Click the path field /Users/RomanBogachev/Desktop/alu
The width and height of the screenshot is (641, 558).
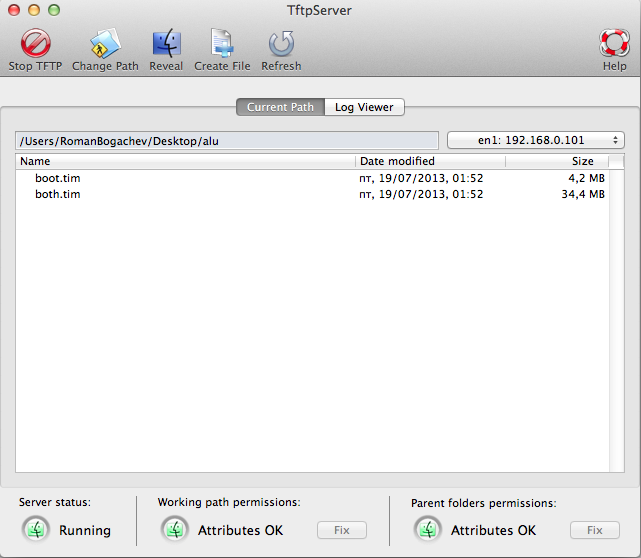coord(227,141)
